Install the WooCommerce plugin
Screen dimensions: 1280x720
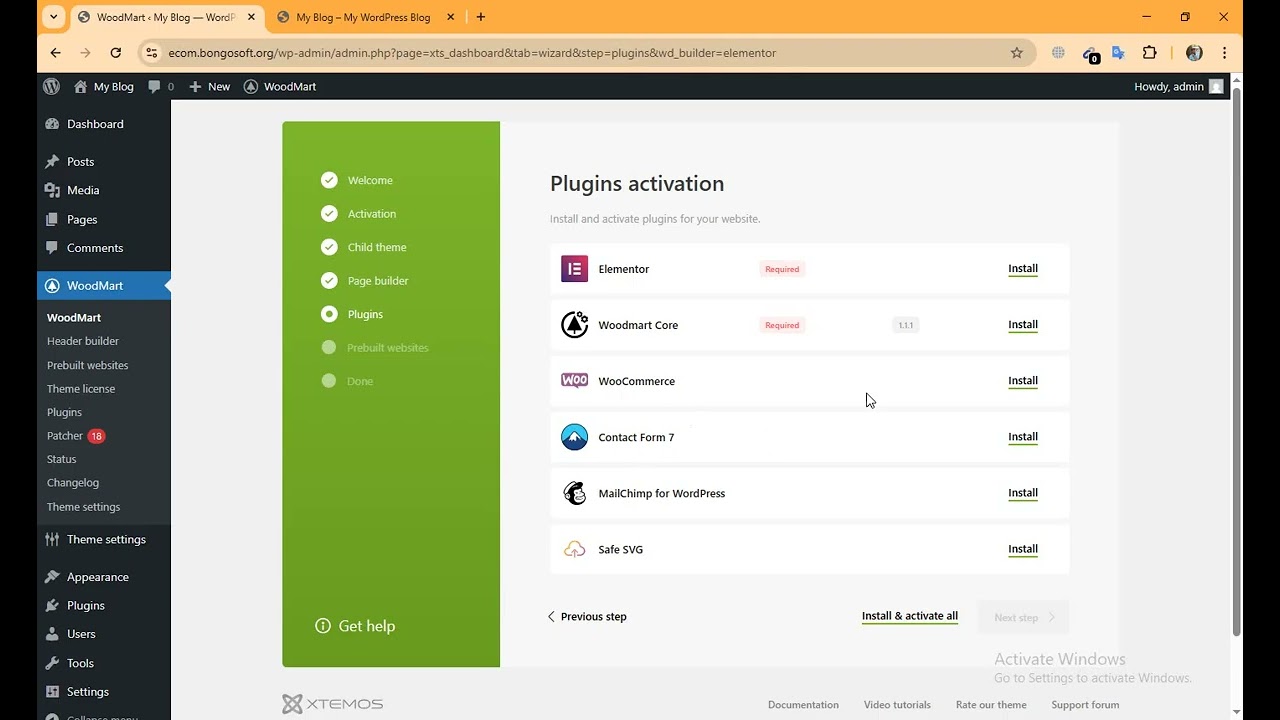tap(1023, 381)
